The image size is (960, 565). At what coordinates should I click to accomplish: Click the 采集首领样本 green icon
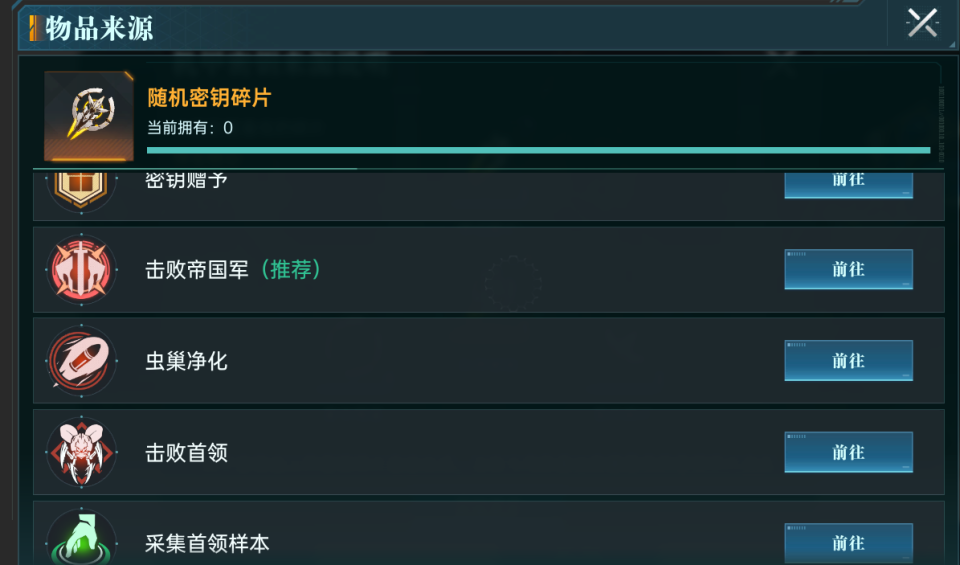coord(82,540)
